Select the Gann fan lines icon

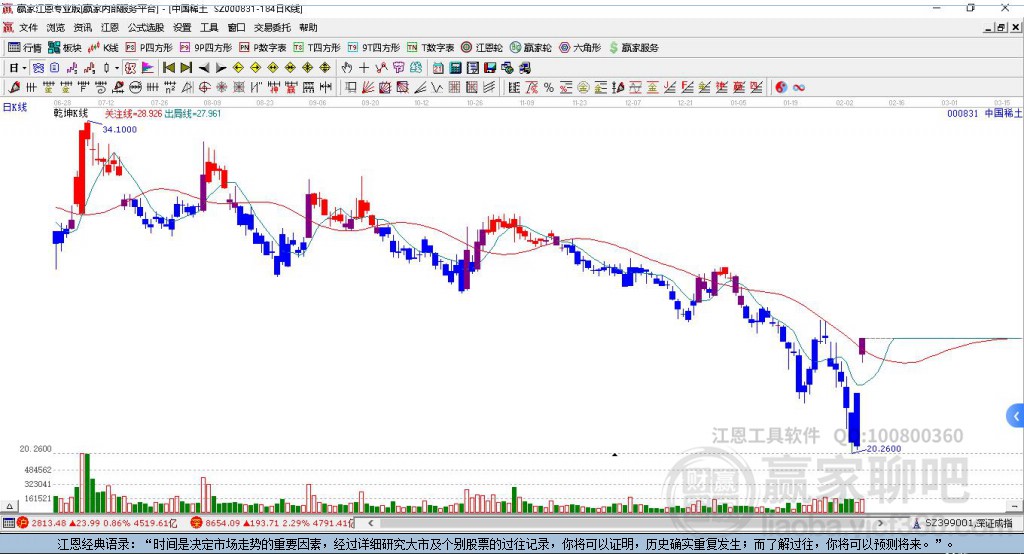[367, 87]
